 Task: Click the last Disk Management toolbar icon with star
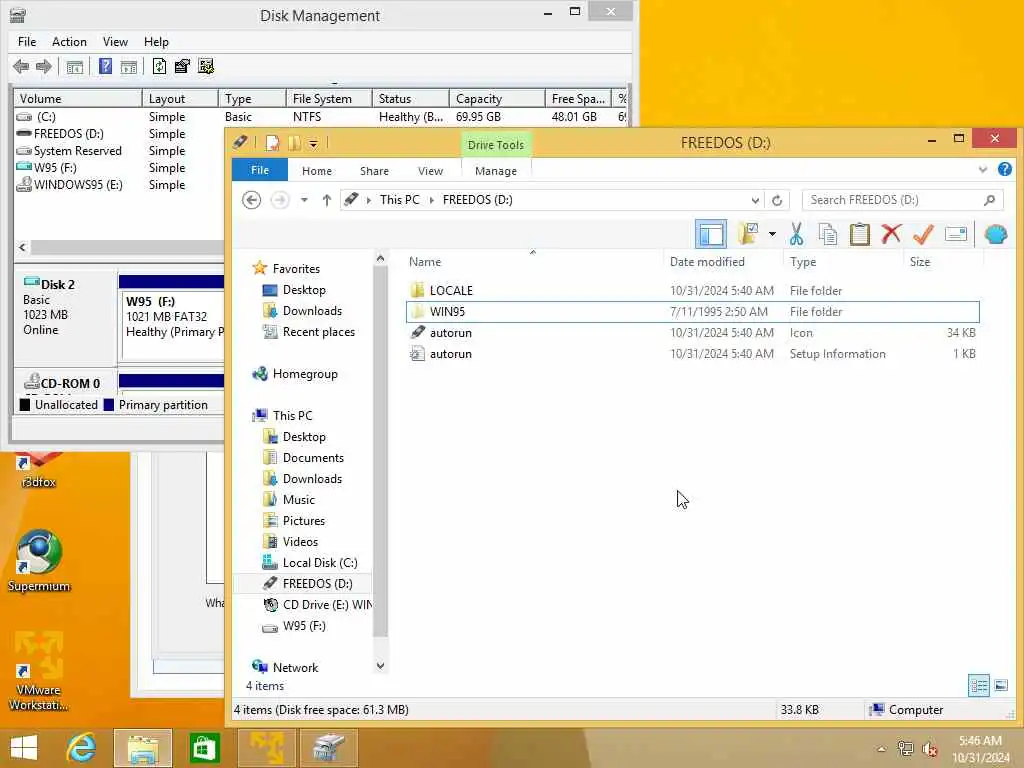point(206,67)
